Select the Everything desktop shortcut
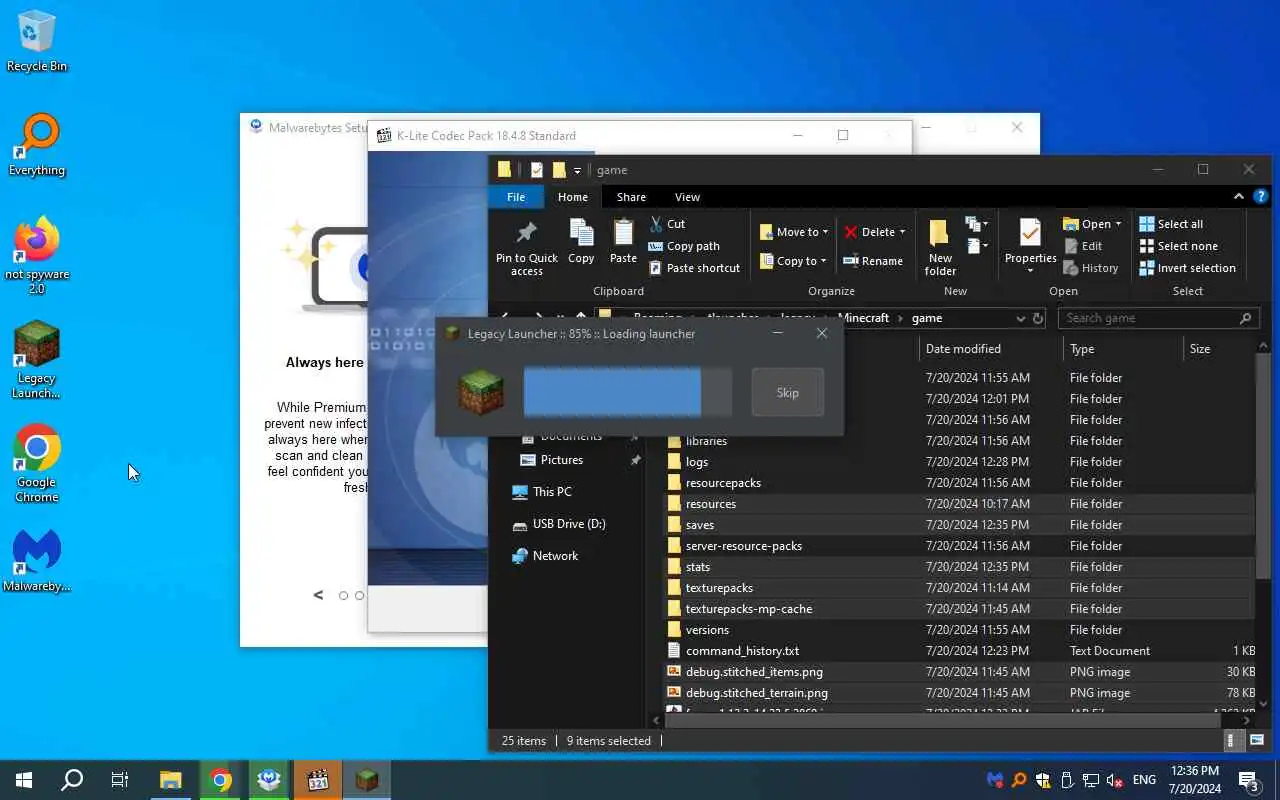 coord(37,145)
